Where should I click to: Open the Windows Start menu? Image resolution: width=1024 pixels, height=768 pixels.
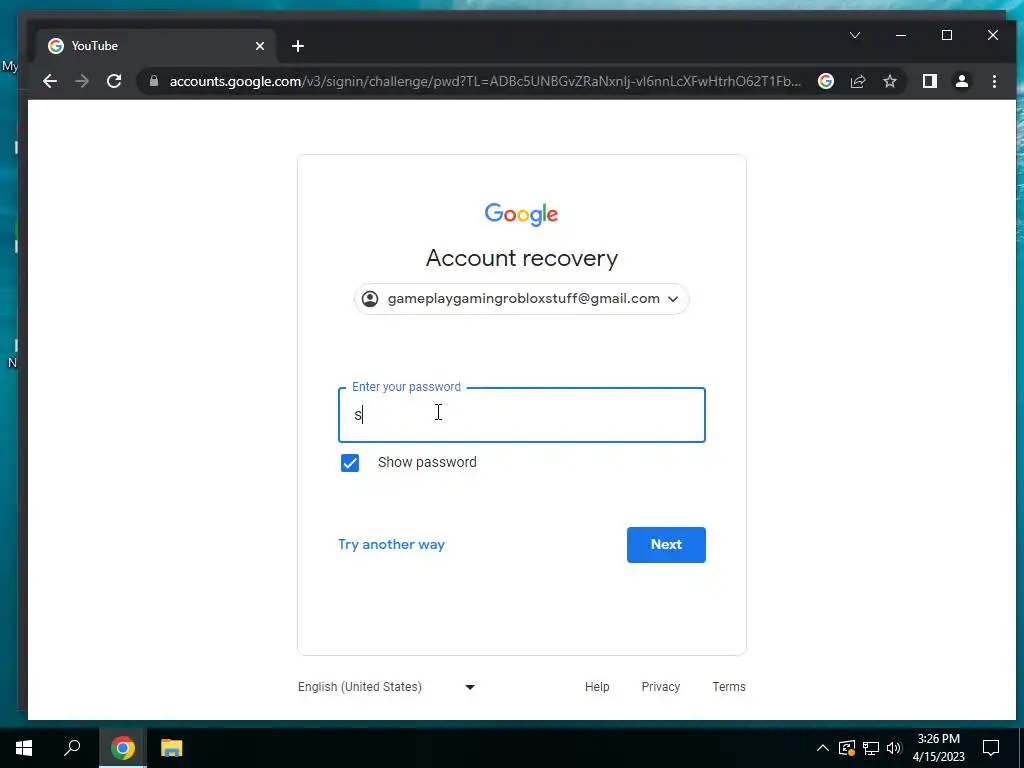(24, 748)
